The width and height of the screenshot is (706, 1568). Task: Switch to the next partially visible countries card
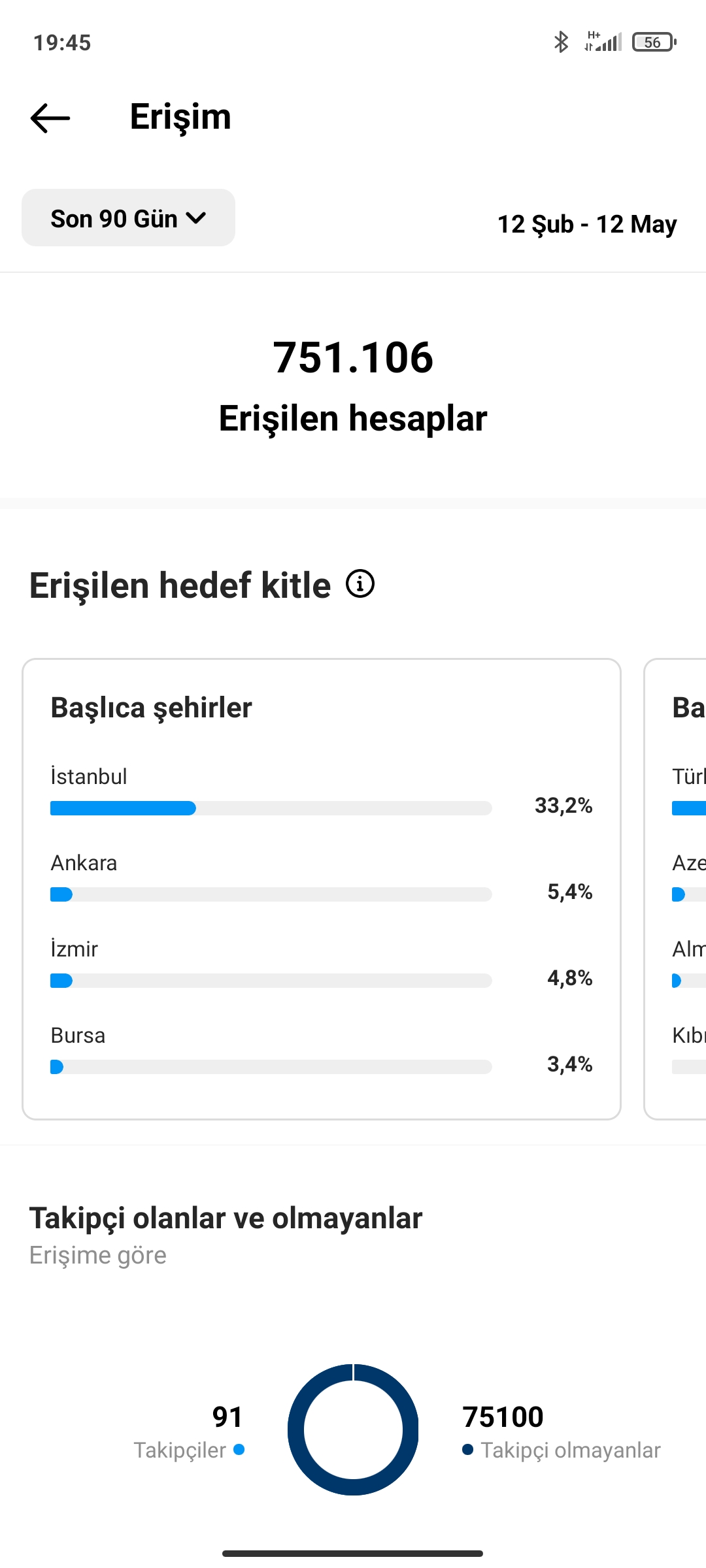(675, 889)
